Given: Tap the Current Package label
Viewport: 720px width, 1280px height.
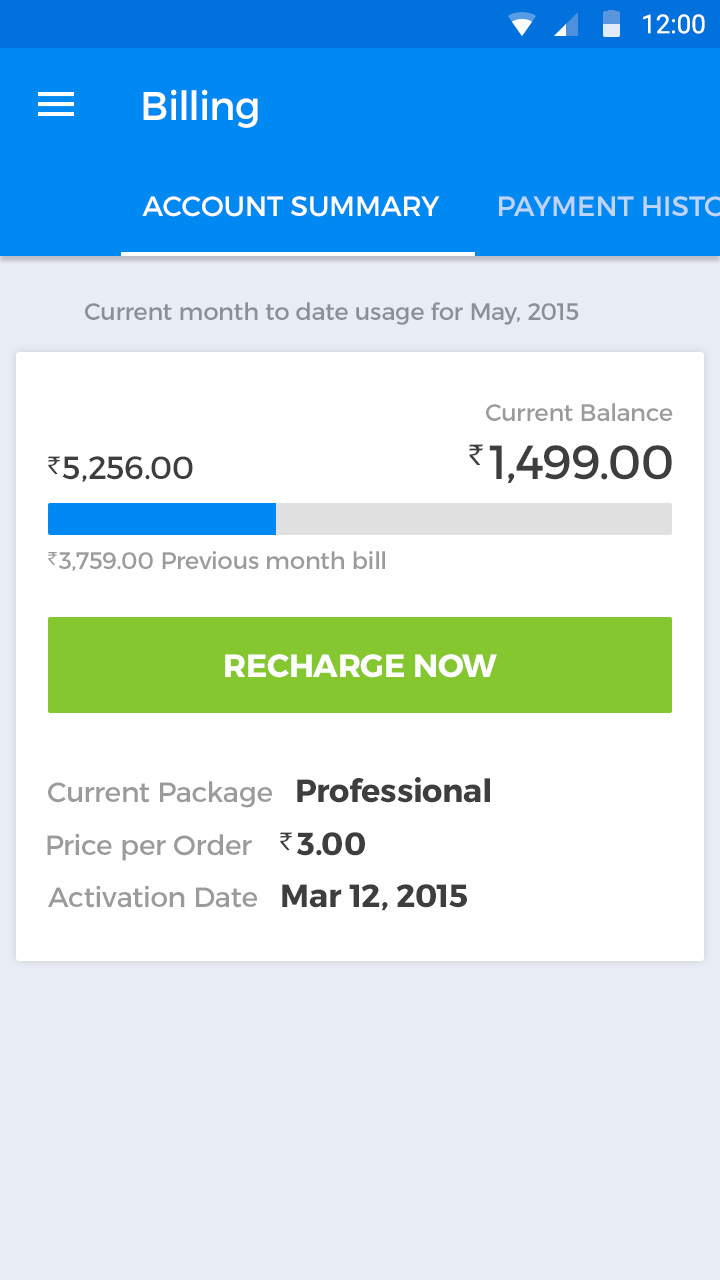Looking at the screenshot, I should click(x=160, y=793).
